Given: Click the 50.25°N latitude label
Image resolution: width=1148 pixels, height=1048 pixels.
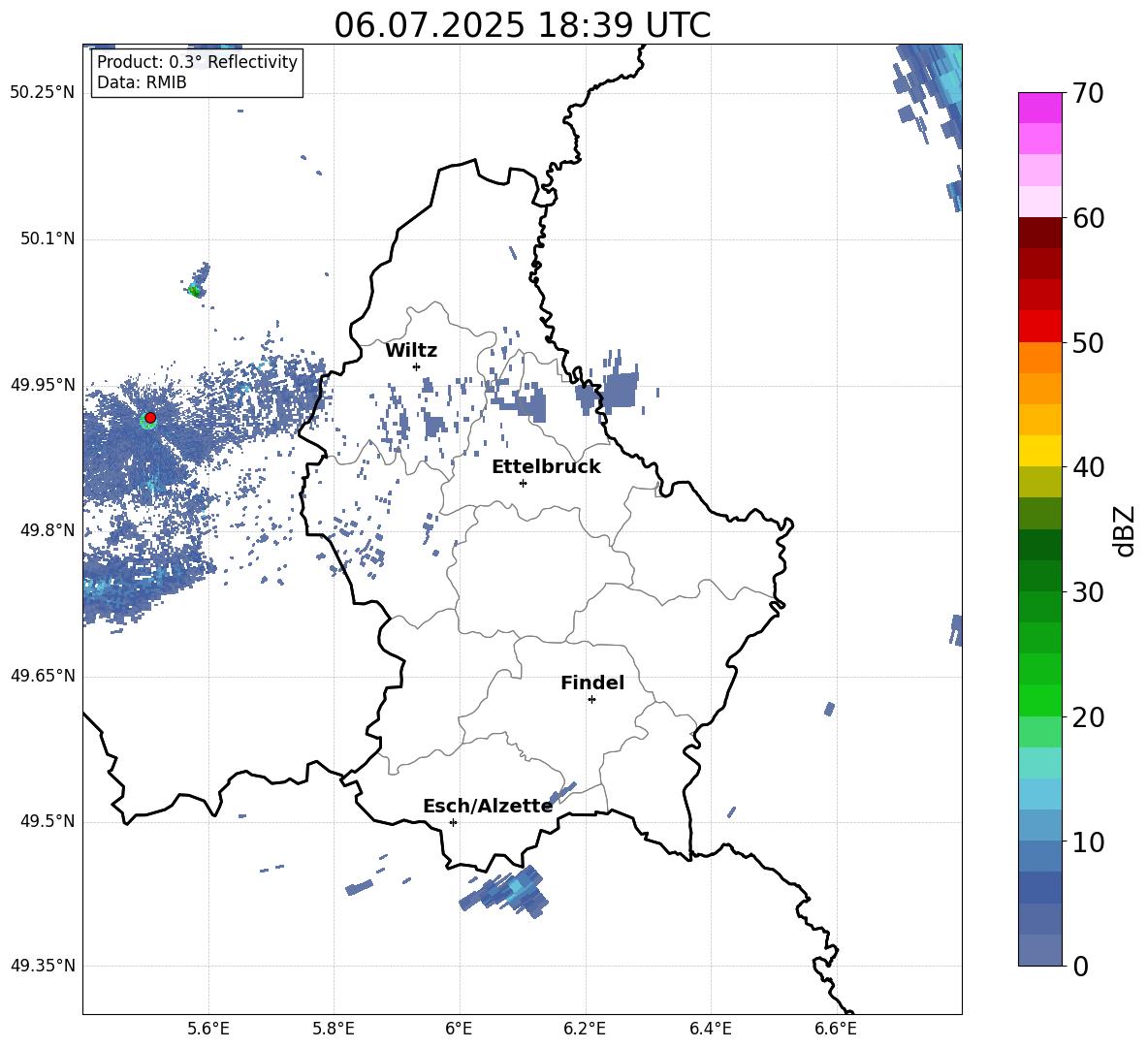Looking at the screenshot, I should (x=43, y=93).
